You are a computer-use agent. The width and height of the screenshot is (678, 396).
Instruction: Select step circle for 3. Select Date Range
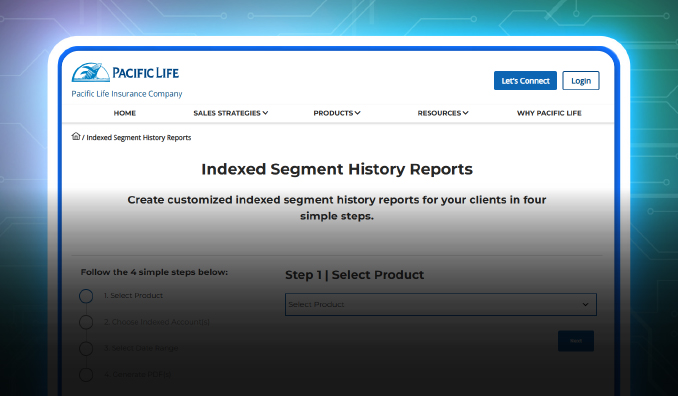(x=86, y=348)
